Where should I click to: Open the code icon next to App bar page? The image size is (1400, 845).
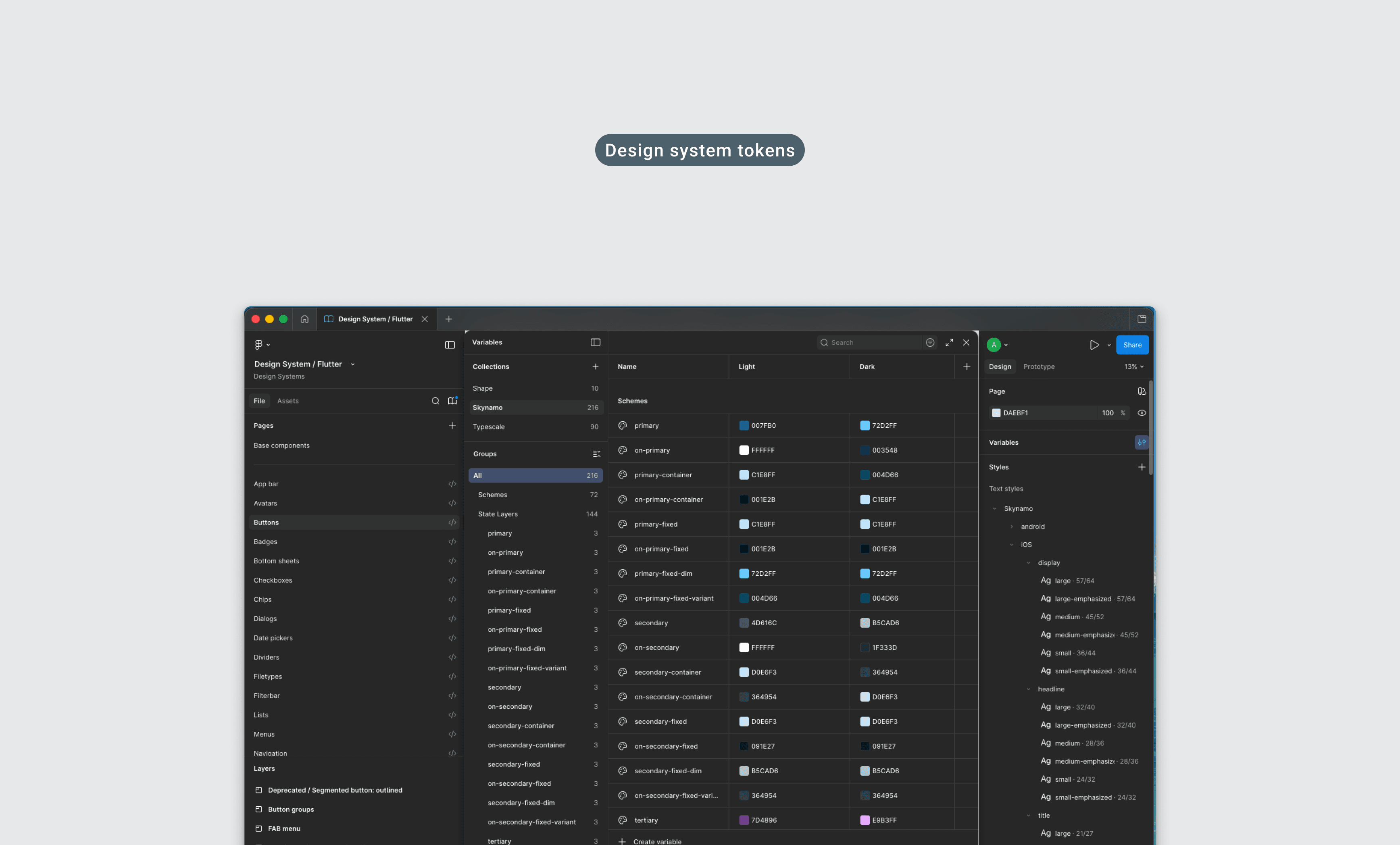[x=452, y=484]
